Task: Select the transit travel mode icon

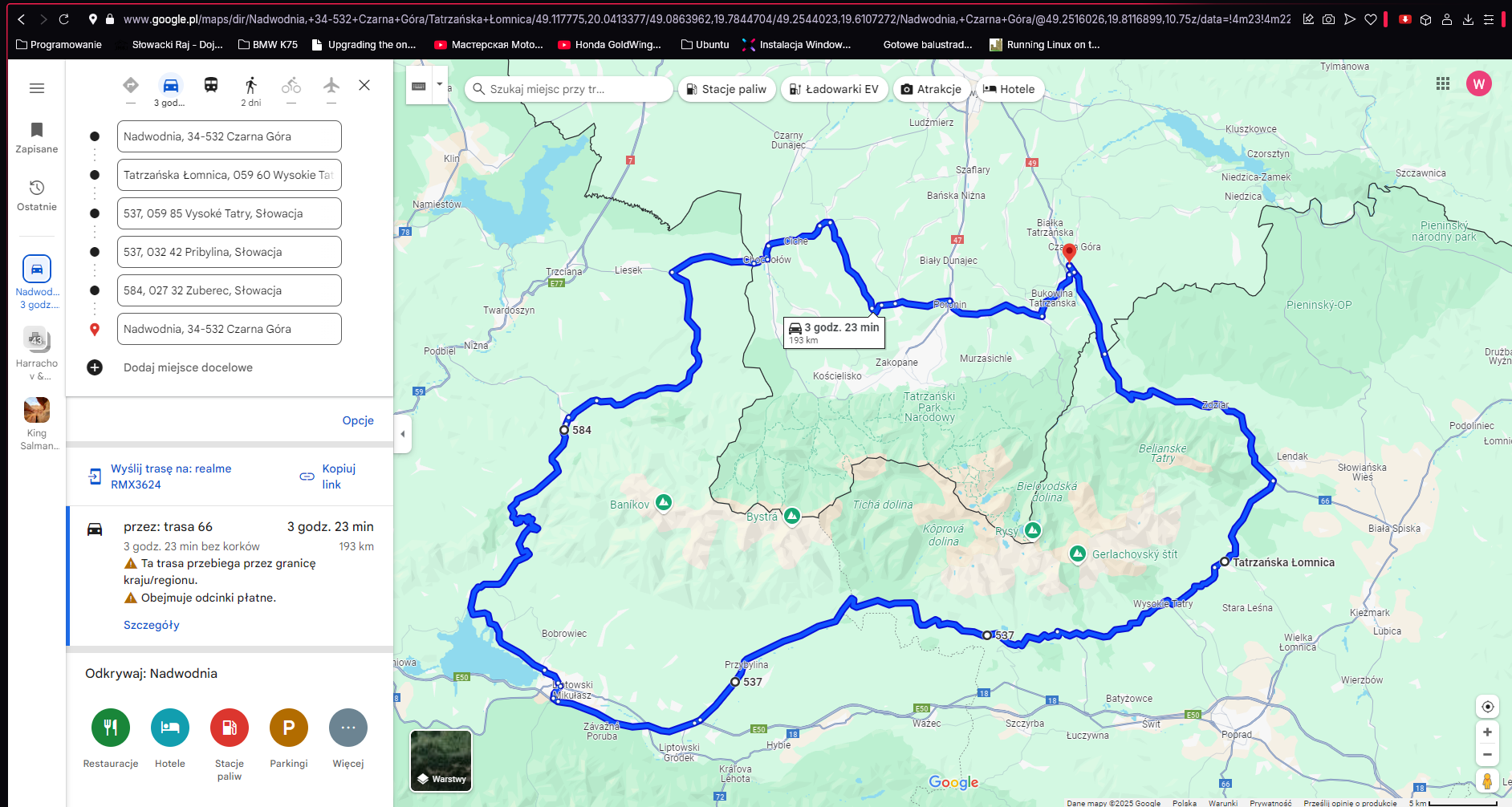Action: [x=211, y=85]
